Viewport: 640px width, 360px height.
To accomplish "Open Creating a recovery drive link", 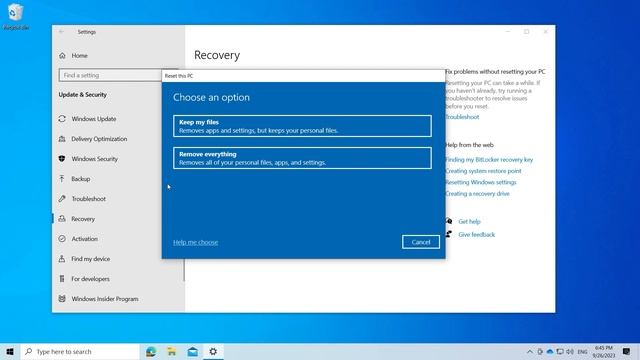I will (478, 194).
